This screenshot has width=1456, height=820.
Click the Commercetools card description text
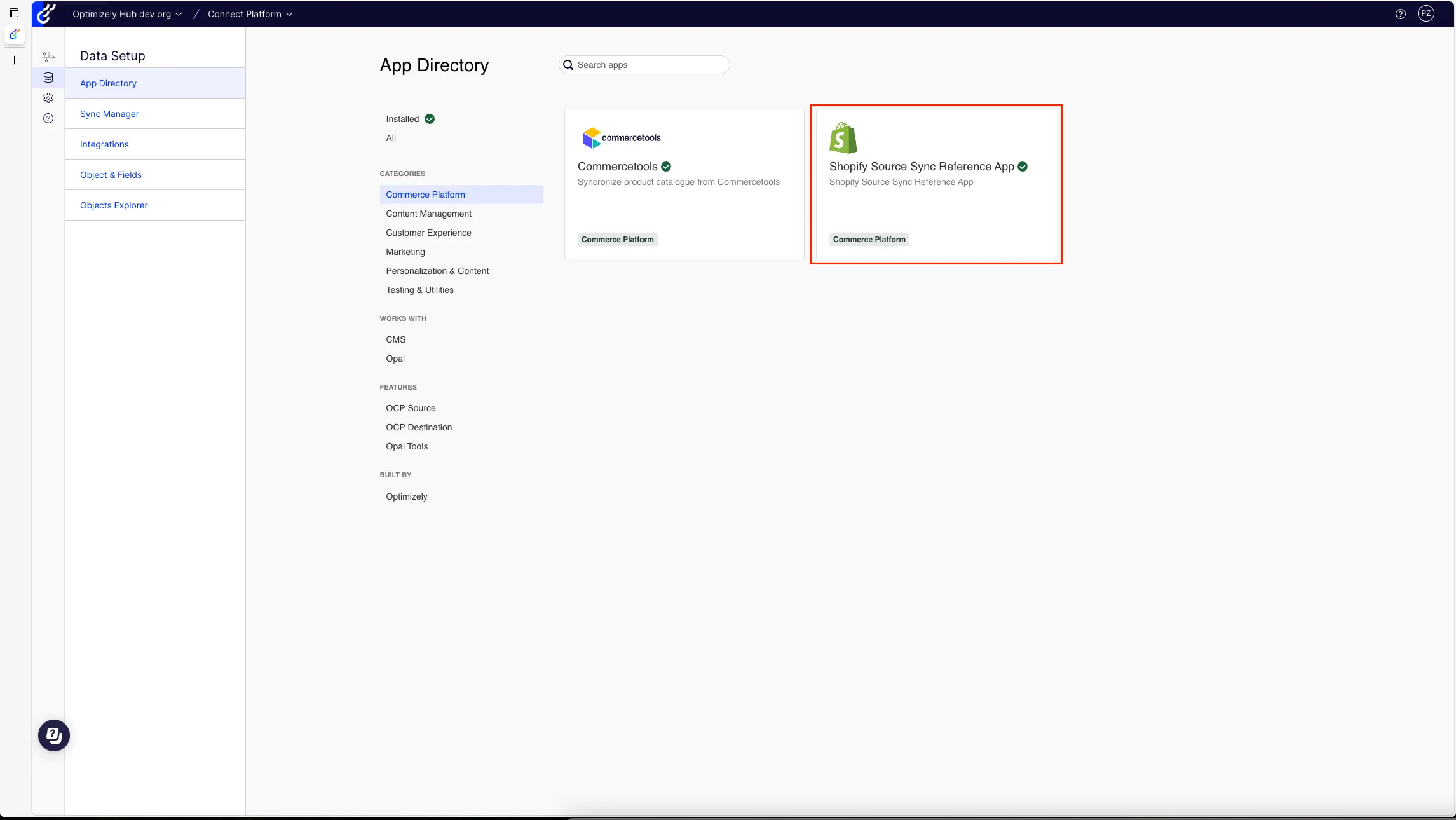679,182
